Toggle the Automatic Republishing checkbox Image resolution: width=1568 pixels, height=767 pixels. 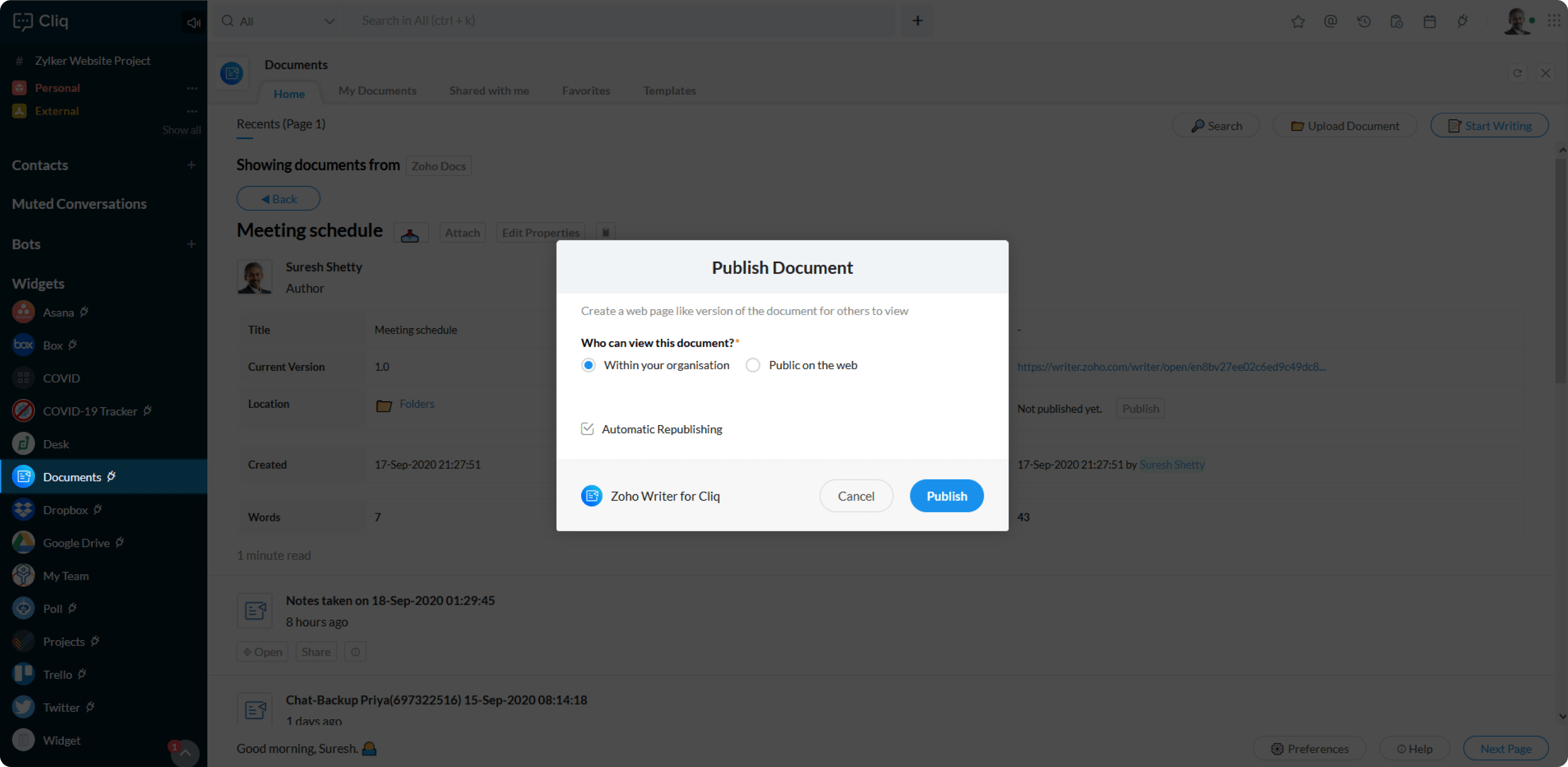pyautogui.click(x=587, y=429)
